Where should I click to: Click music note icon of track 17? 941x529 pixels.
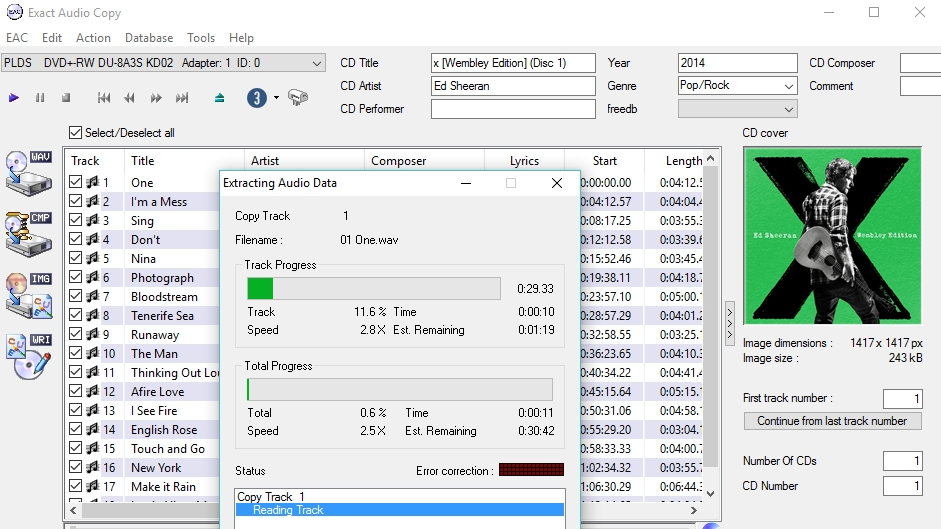click(x=92, y=486)
